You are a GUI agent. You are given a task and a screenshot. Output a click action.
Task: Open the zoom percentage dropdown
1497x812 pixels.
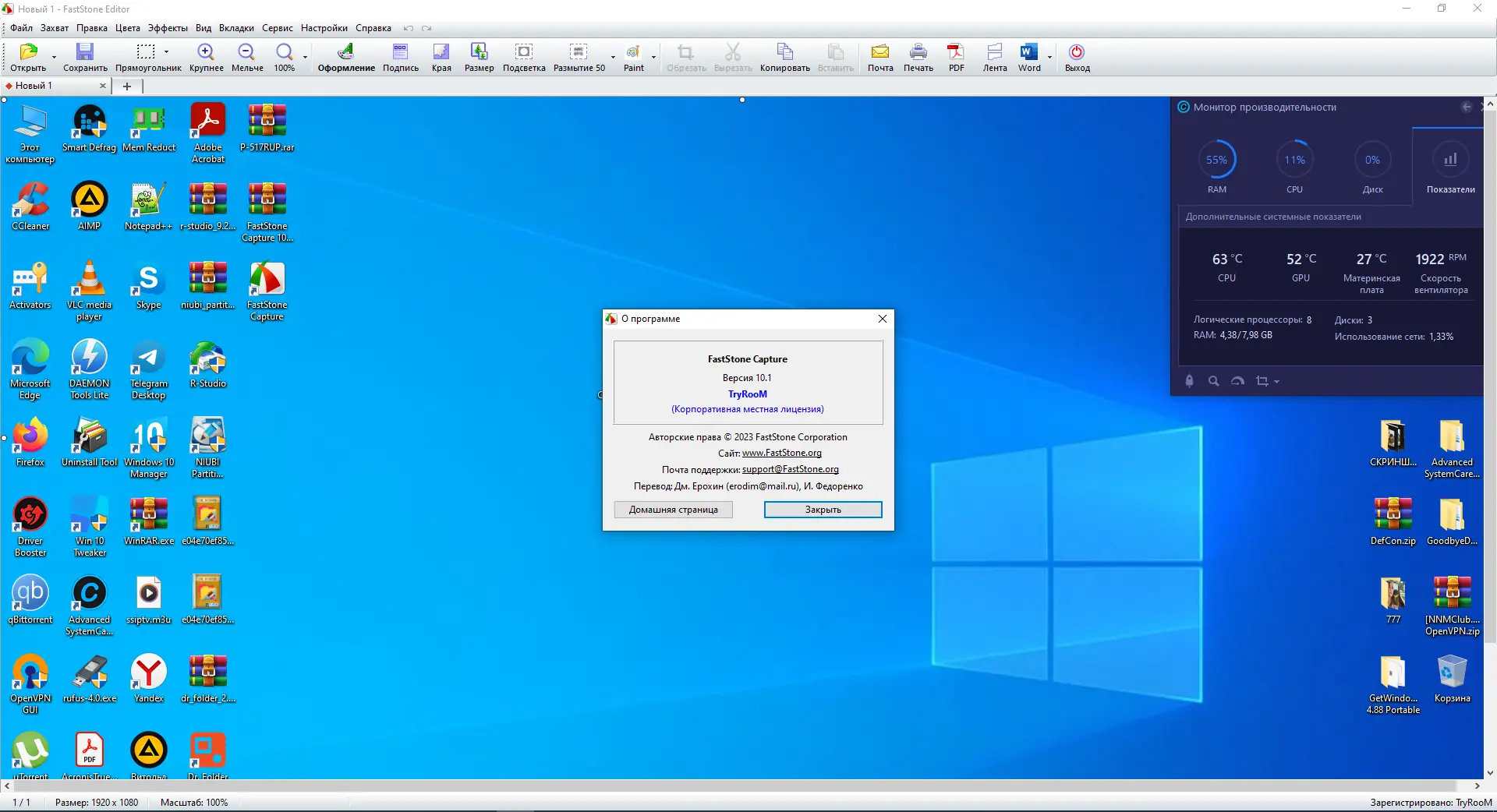click(303, 58)
